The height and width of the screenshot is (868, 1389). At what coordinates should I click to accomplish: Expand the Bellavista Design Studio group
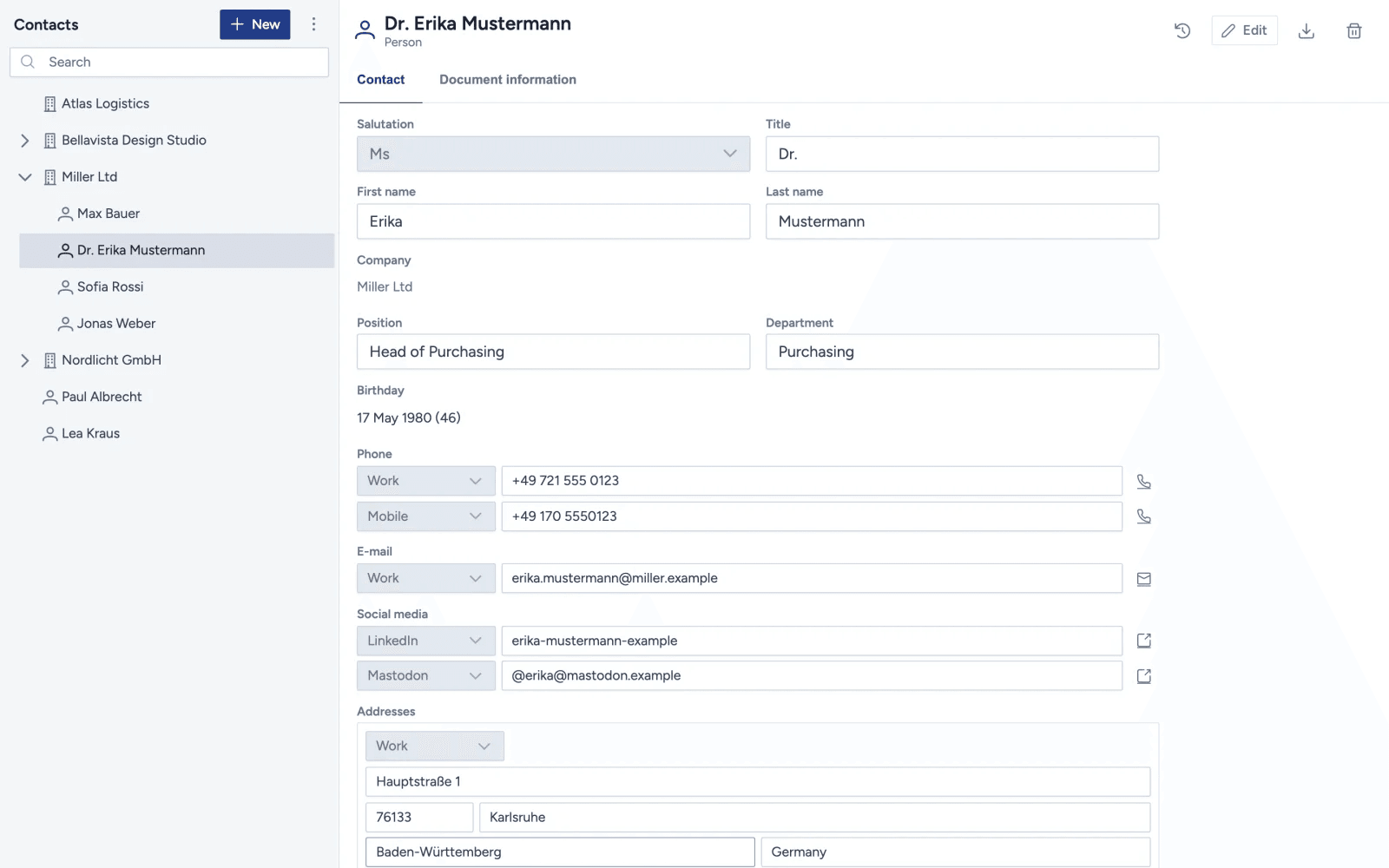click(x=25, y=141)
